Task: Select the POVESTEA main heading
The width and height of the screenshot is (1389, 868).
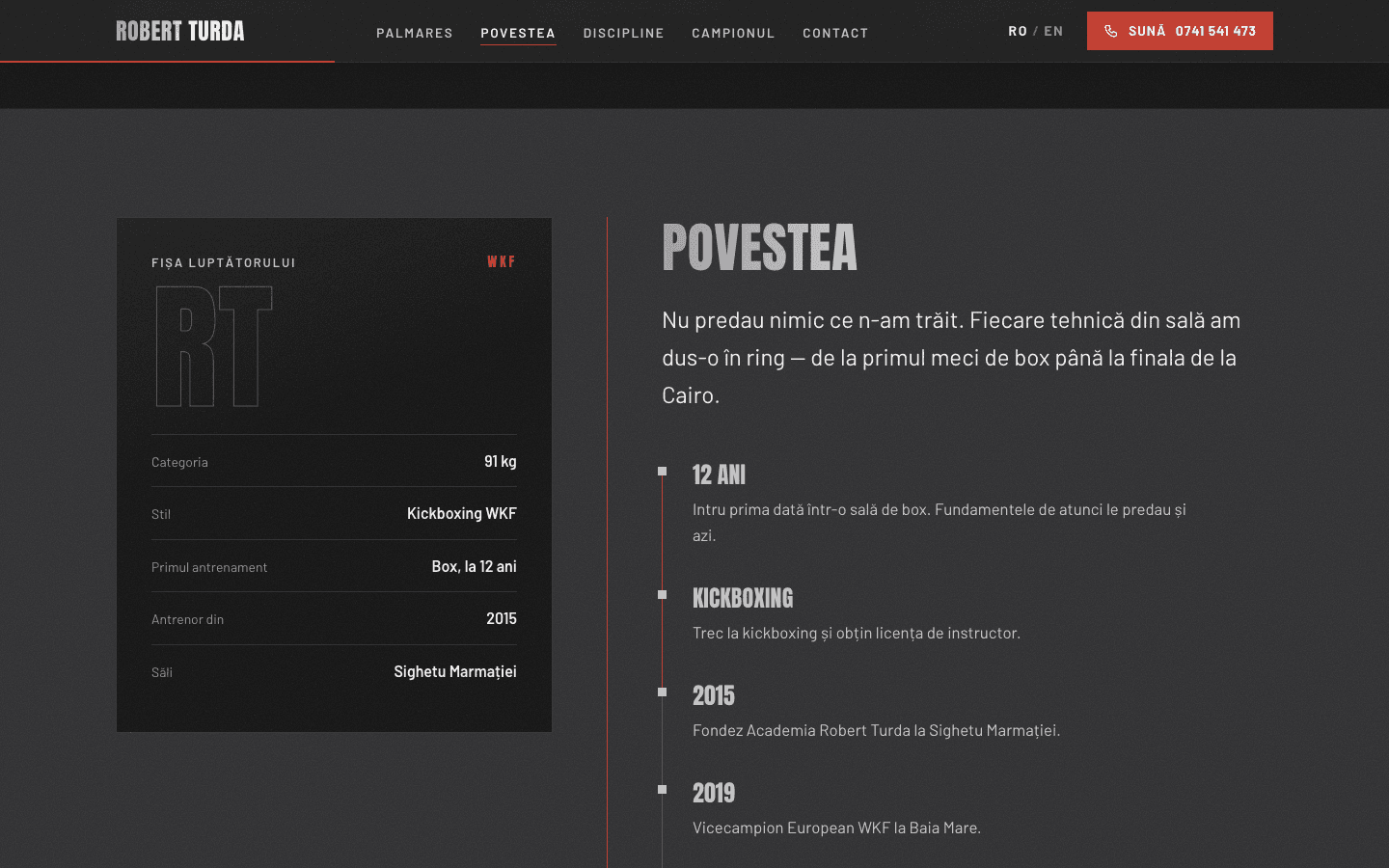Action: (x=759, y=248)
